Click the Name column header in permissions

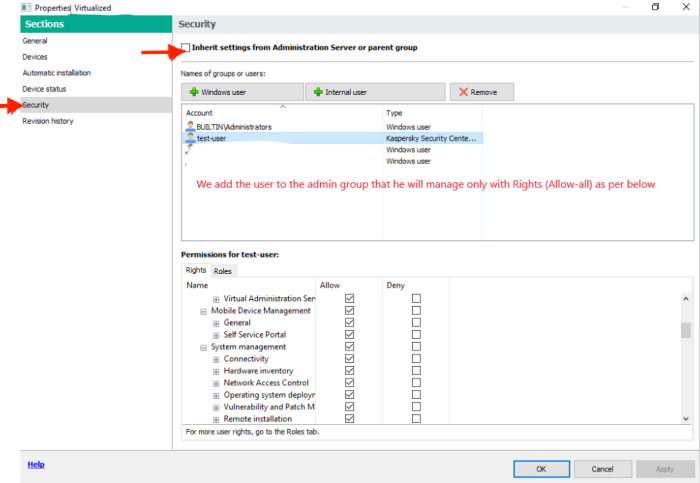click(x=249, y=285)
